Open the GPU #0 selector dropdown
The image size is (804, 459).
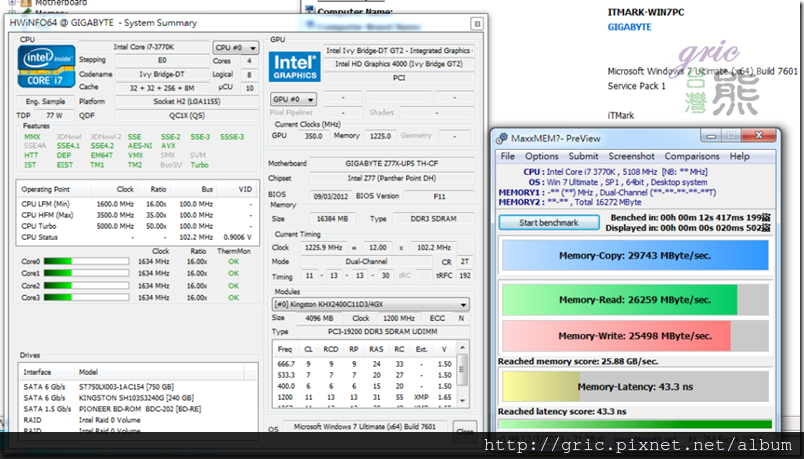pyautogui.click(x=294, y=99)
